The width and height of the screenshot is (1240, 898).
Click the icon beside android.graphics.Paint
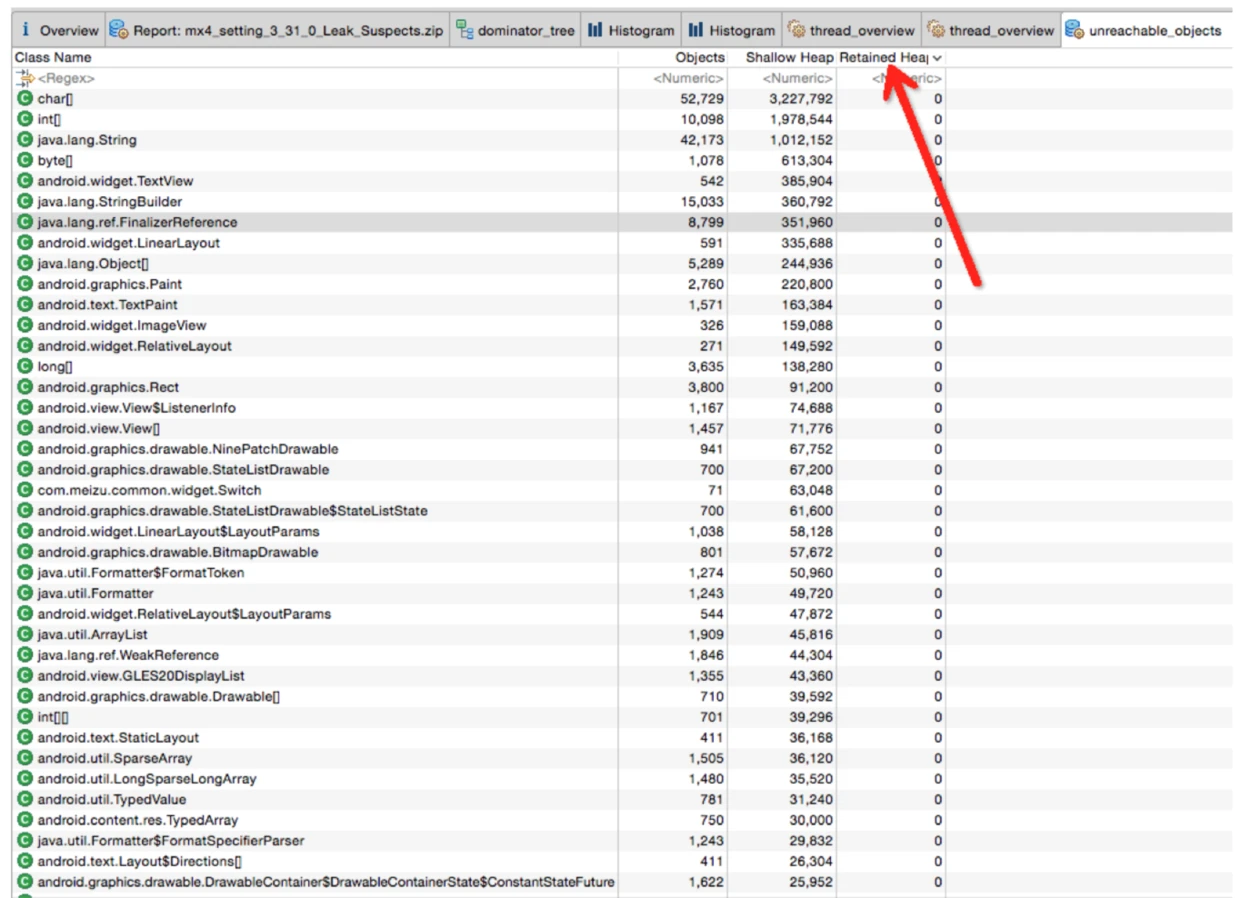coord(25,284)
